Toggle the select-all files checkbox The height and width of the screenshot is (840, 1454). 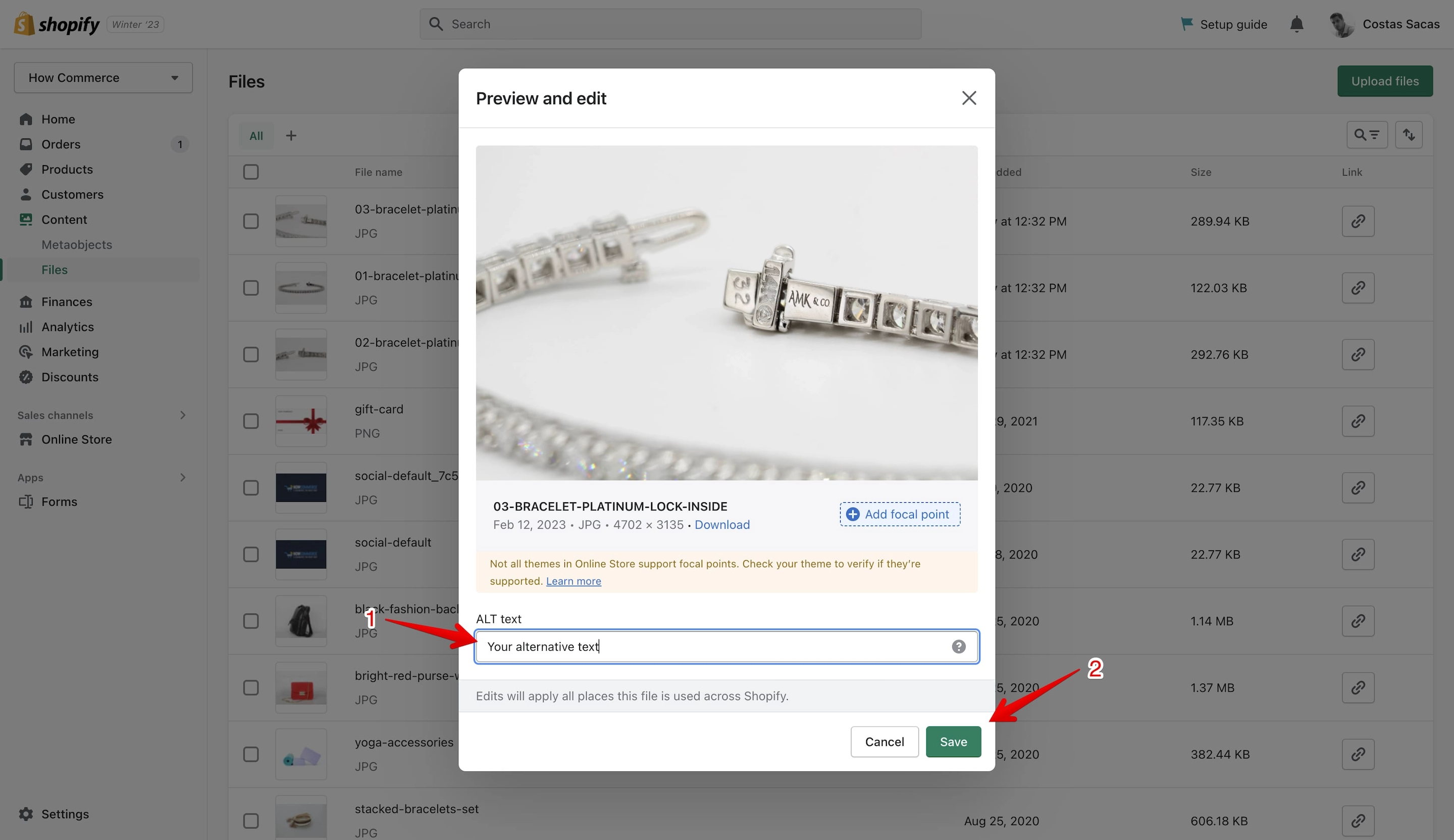click(x=251, y=172)
